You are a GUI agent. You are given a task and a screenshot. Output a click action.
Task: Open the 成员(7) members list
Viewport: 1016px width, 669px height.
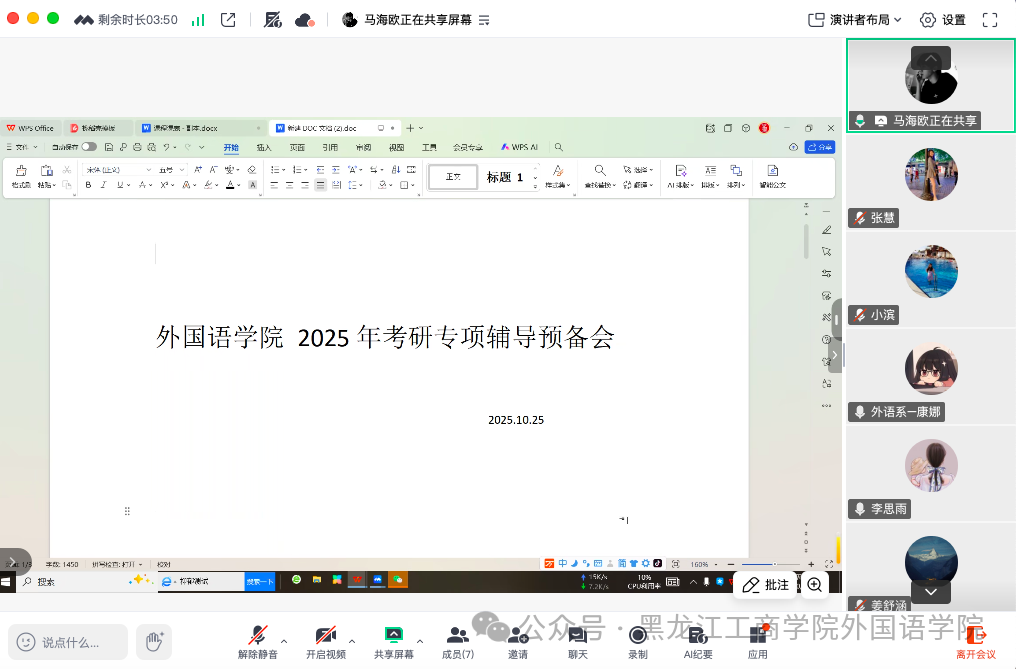(458, 636)
